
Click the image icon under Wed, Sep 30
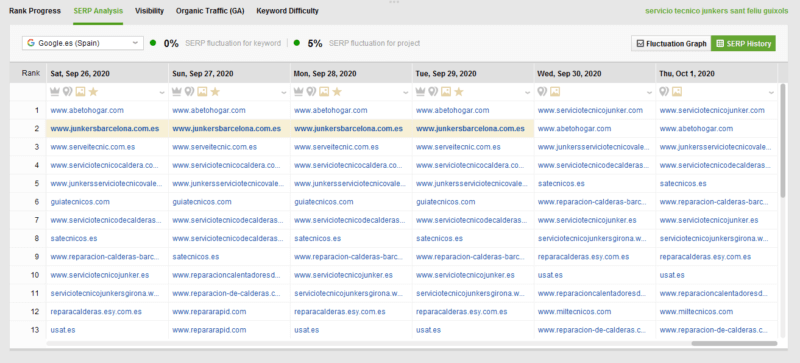(x=555, y=92)
